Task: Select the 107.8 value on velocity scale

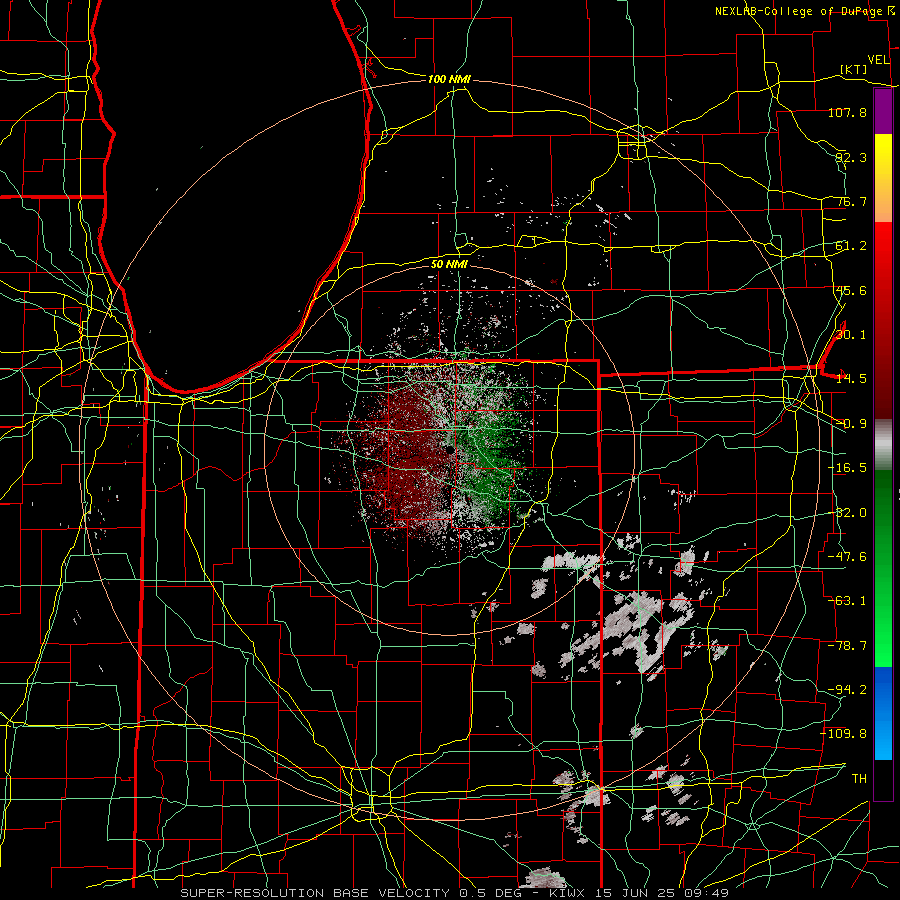Action: click(x=847, y=112)
